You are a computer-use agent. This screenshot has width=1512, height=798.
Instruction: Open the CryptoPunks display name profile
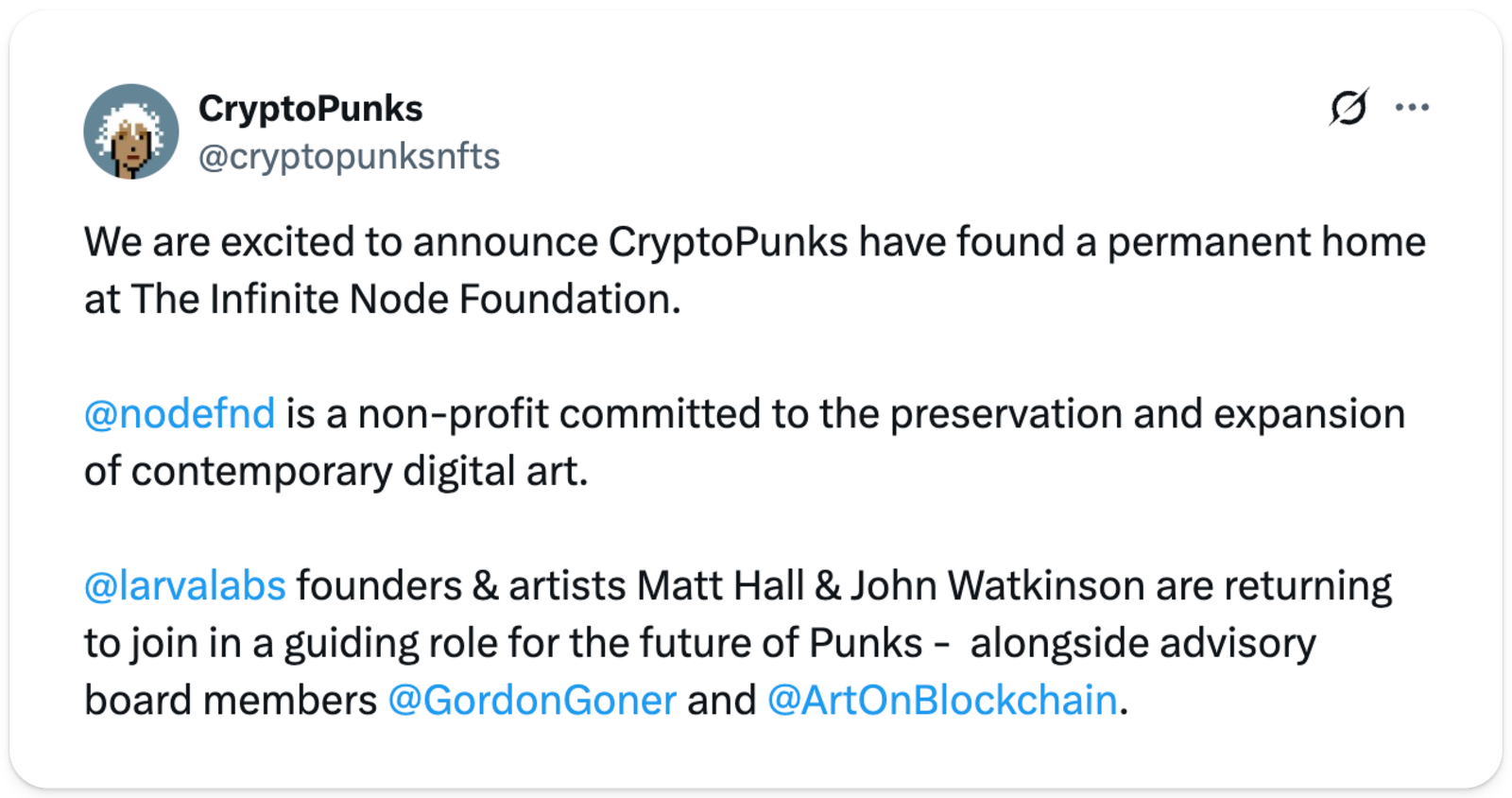pos(310,109)
